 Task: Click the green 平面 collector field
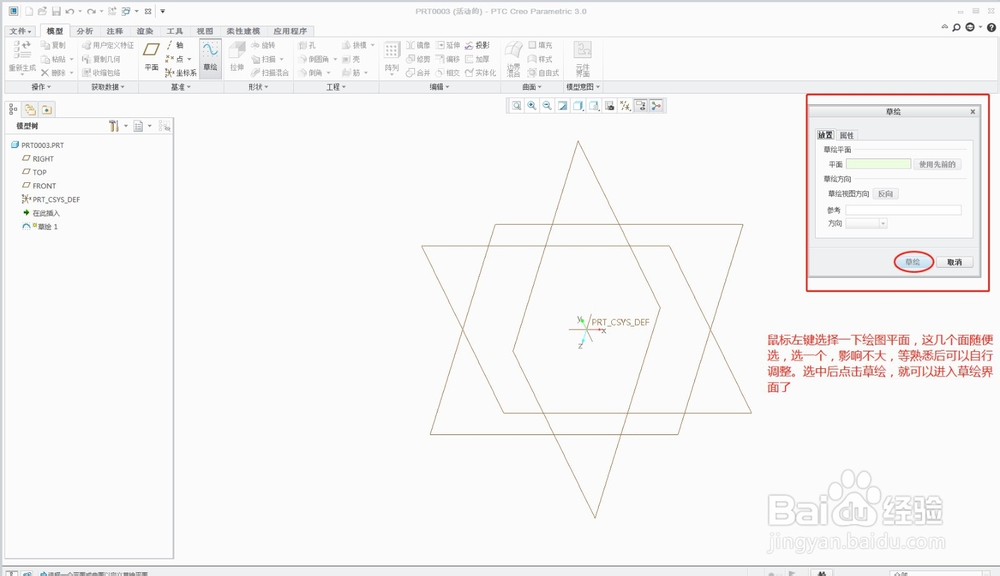tap(878, 164)
